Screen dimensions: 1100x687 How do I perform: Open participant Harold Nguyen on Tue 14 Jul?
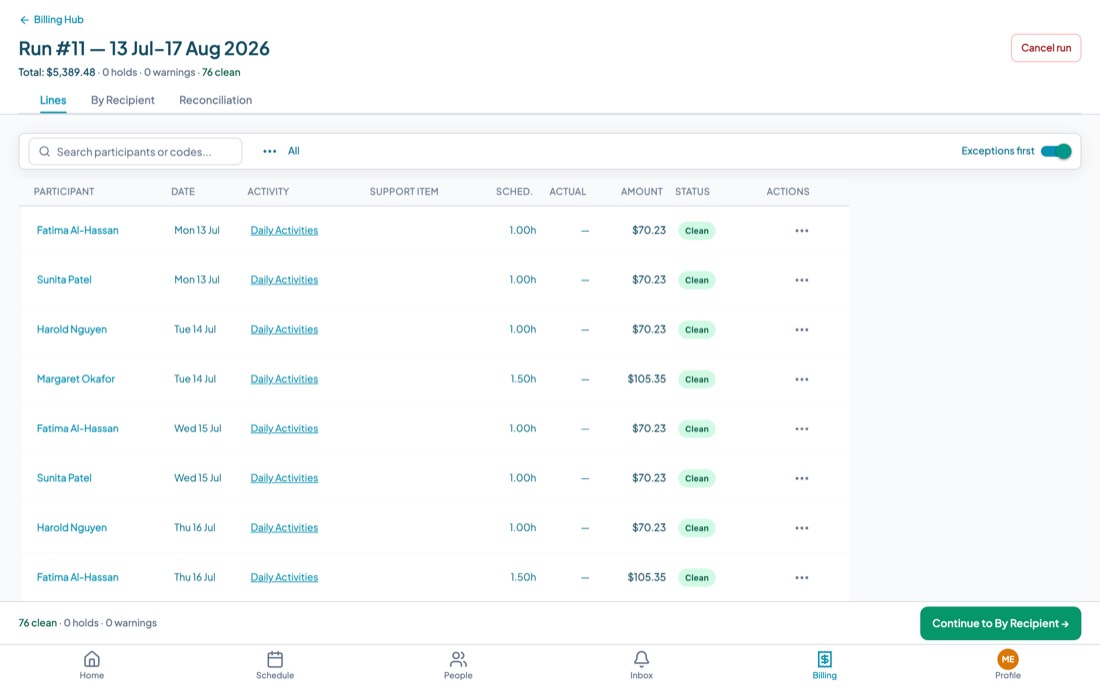(x=72, y=329)
